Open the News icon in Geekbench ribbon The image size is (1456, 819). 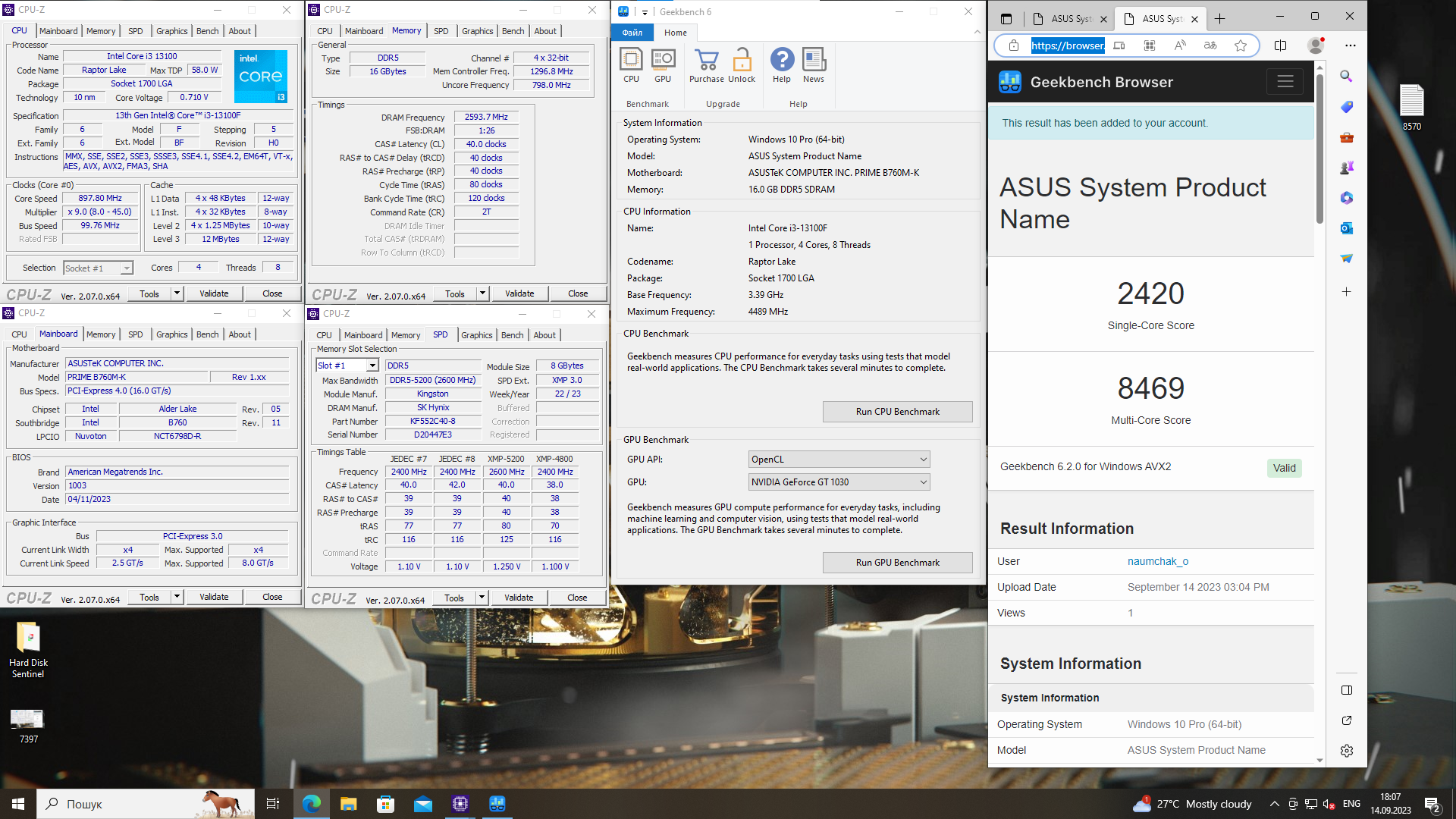point(814,65)
